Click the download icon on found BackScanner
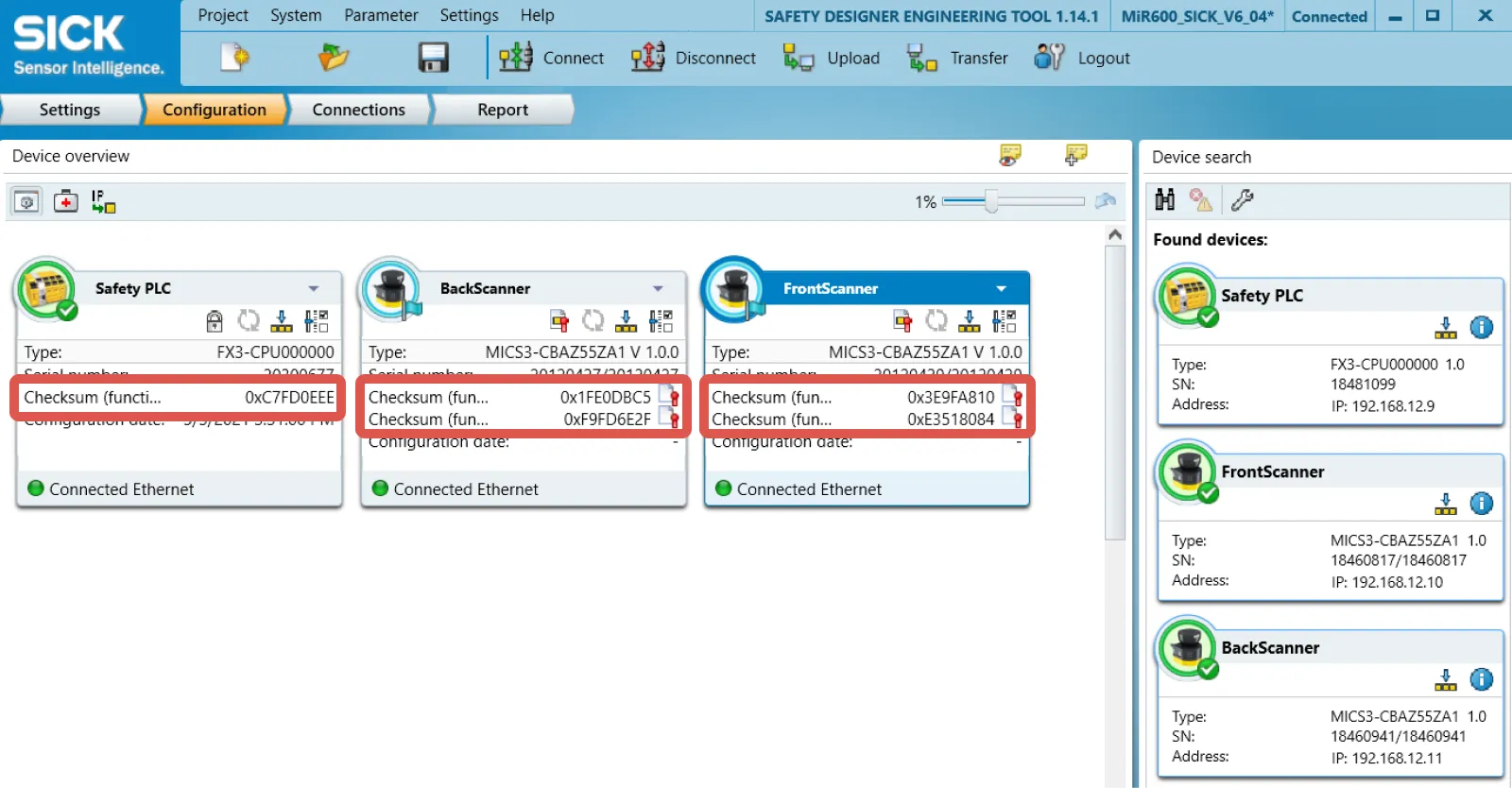This screenshot has width=1512, height=788. 1445,680
